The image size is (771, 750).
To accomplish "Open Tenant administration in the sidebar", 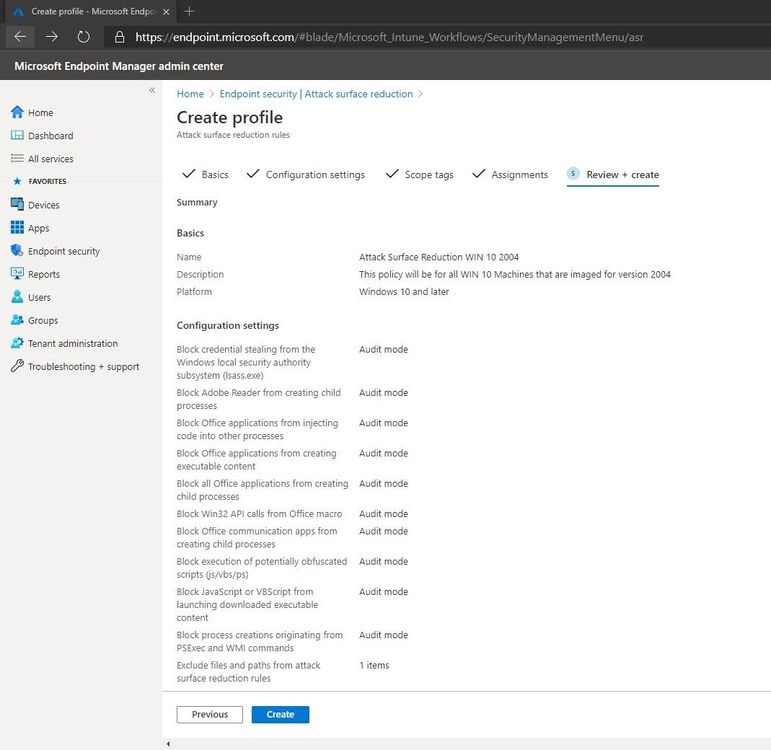I will point(73,343).
